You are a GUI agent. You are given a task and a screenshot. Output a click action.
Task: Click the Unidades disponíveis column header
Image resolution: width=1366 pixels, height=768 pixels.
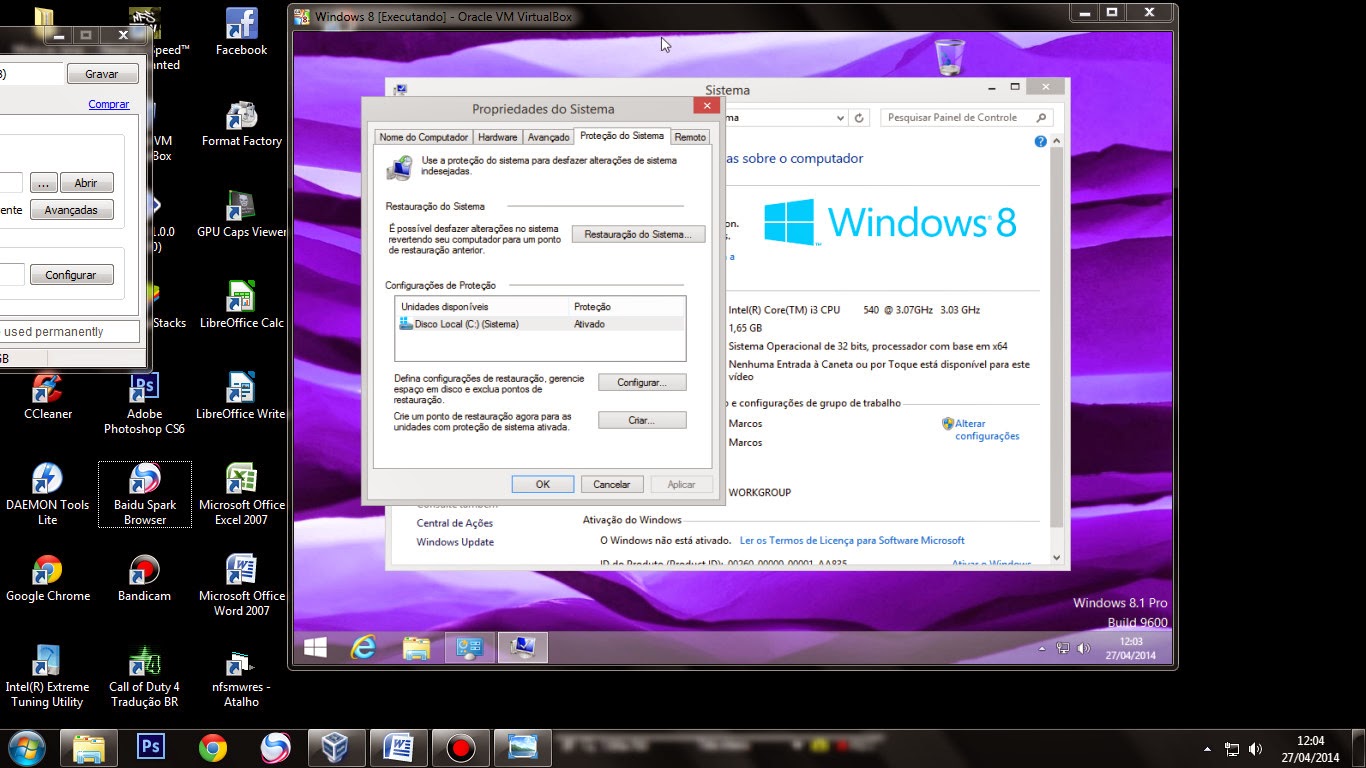(483, 306)
